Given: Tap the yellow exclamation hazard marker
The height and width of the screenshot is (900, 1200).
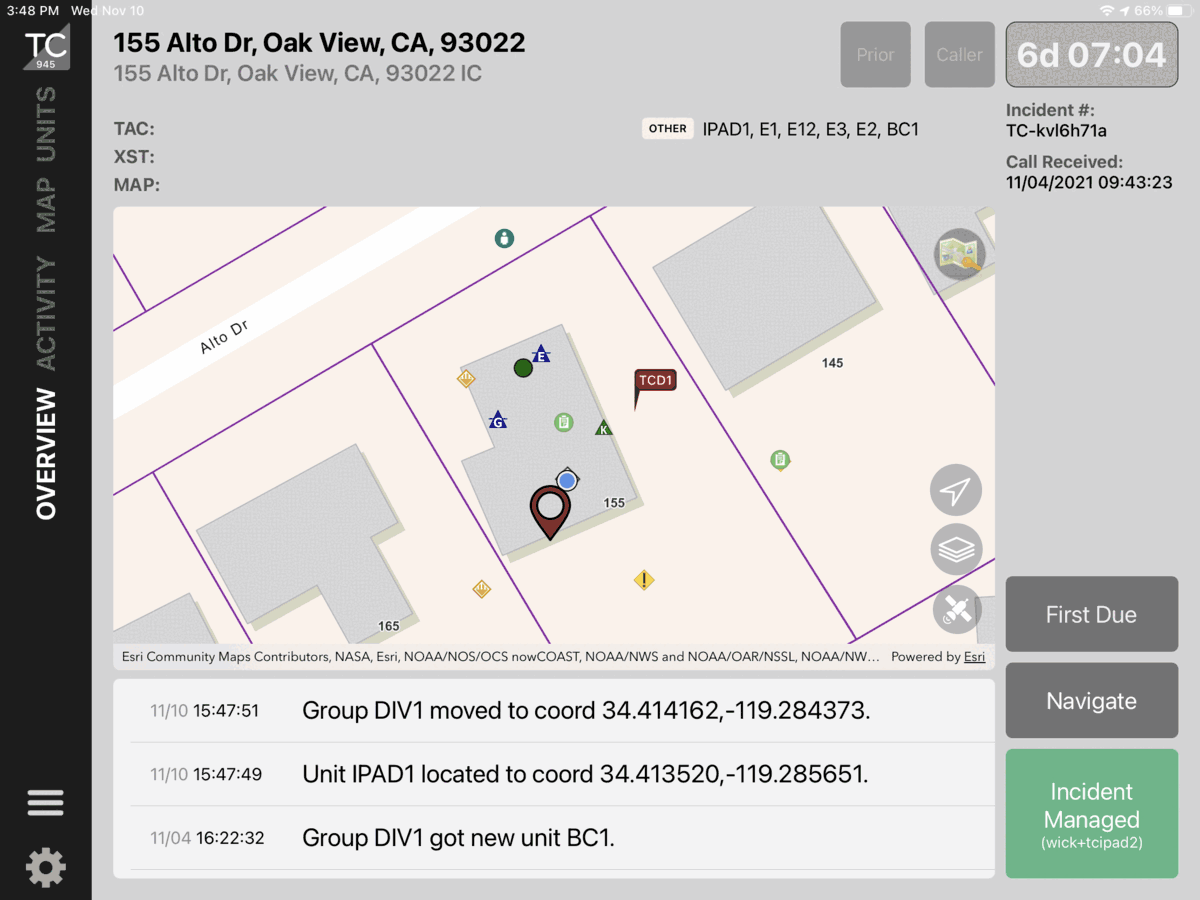Looking at the screenshot, I should click(x=644, y=579).
